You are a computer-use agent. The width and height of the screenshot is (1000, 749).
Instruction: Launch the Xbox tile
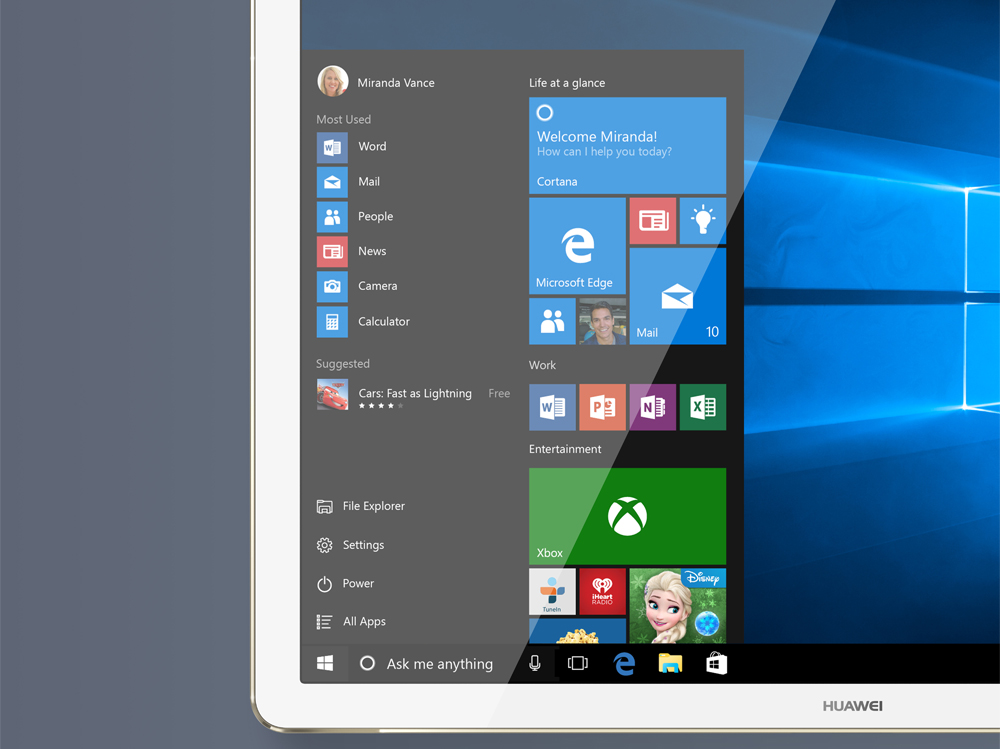coord(627,516)
